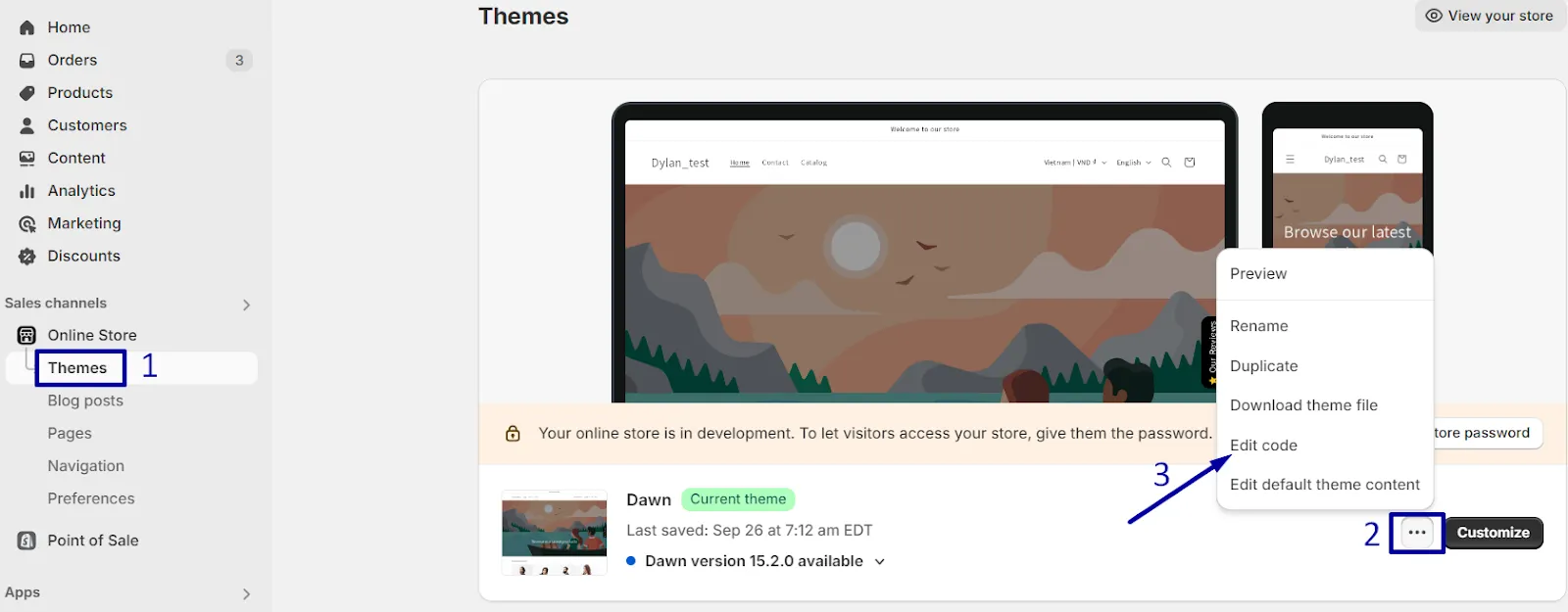Click the desktop theme preview image
The height and width of the screenshot is (612, 1568).
tap(924, 255)
